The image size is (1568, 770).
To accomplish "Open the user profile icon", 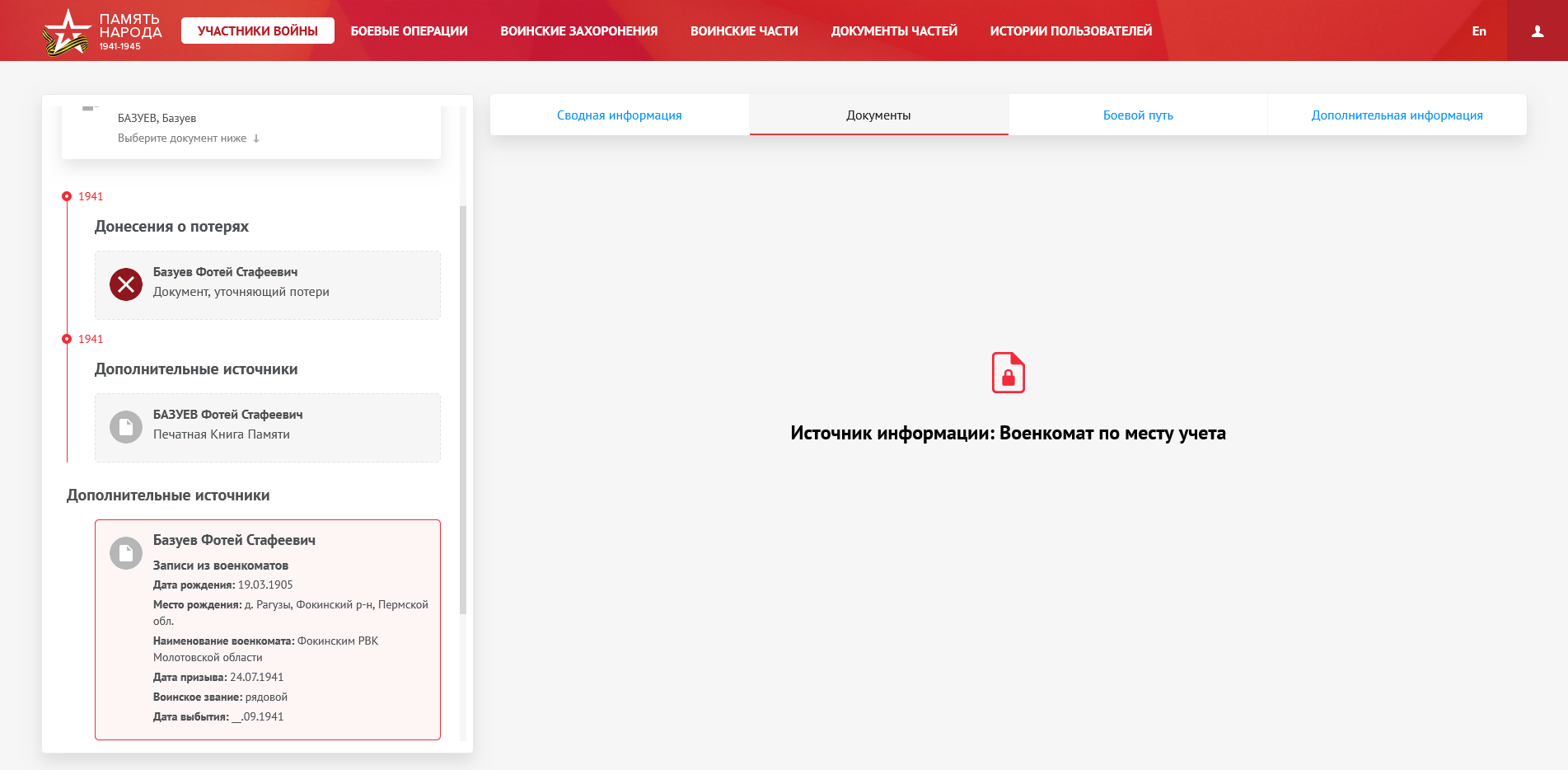I will point(1537,31).
